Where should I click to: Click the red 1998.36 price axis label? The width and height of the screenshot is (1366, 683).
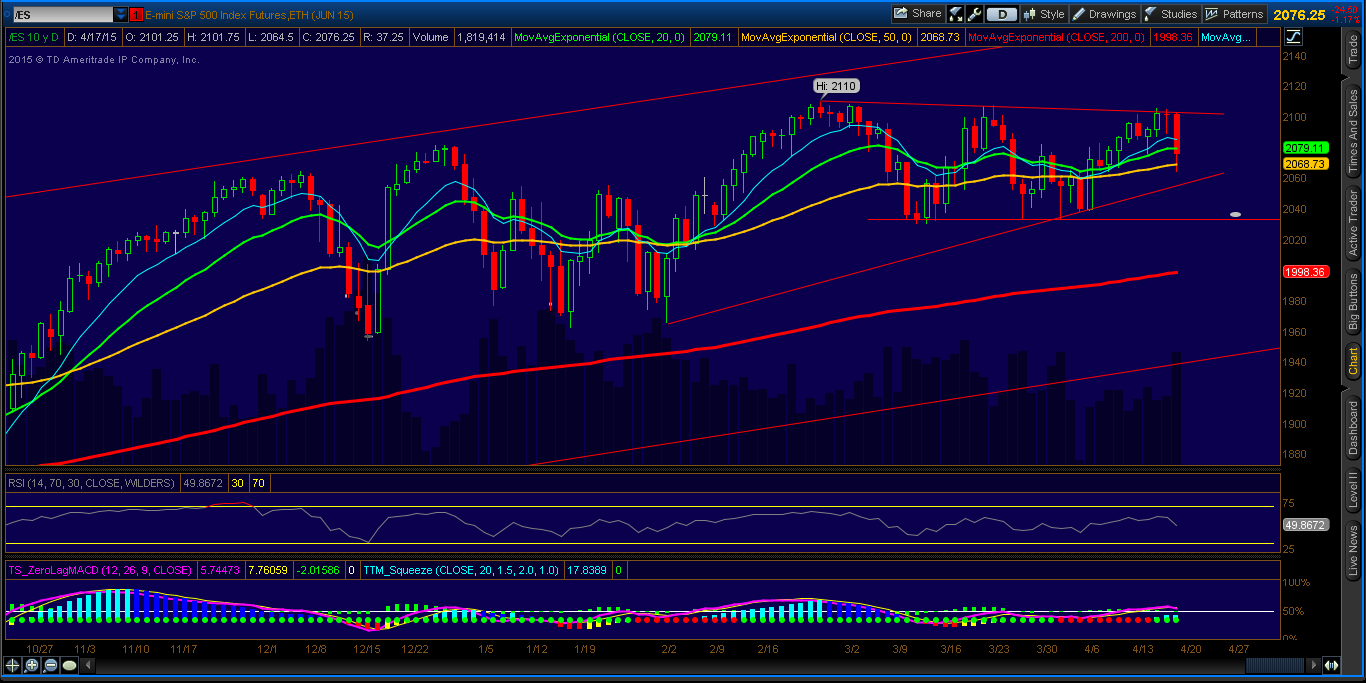[1306, 272]
